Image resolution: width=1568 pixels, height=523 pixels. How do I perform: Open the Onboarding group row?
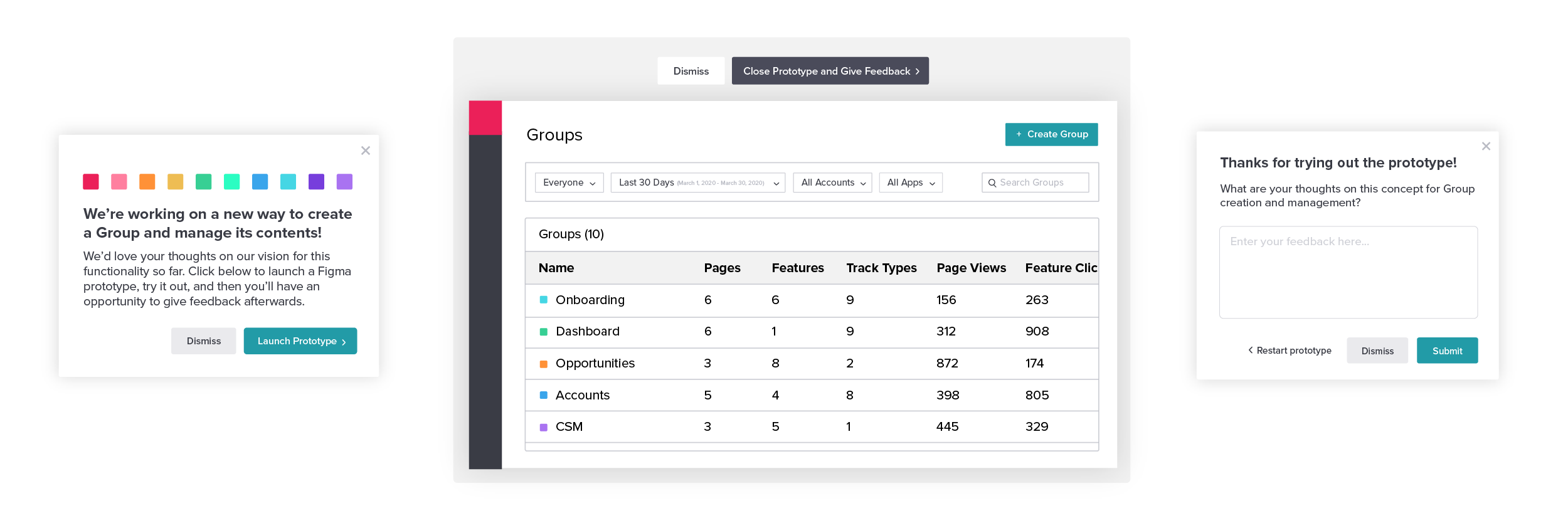click(x=812, y=300)
